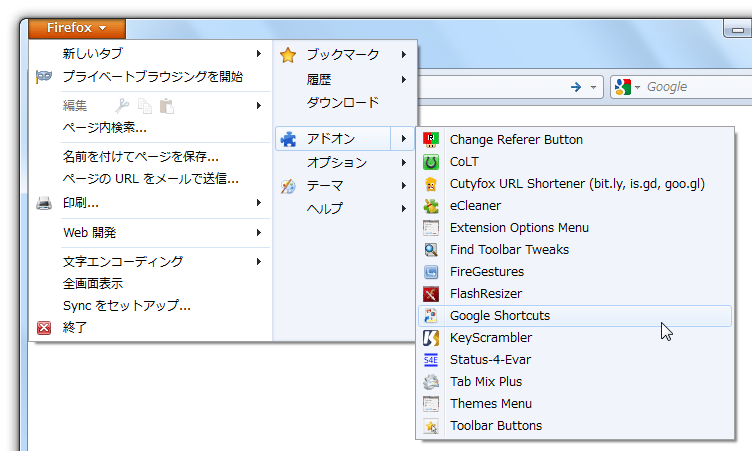
Task: Choose the ダウンロード menu item
Action: click(x=343, y=102)
